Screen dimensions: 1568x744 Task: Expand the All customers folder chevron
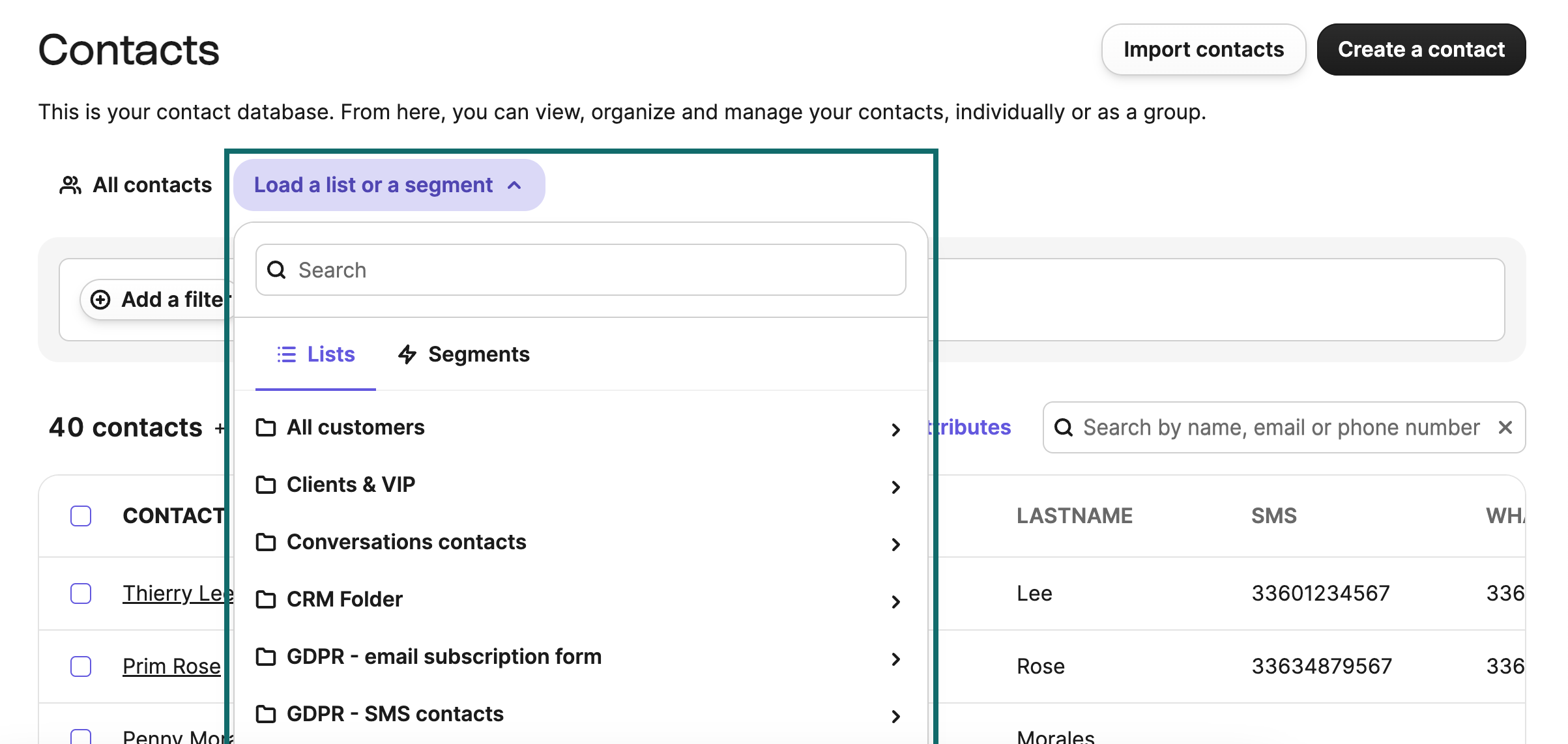pyautogui.click(x=896, y=429)
